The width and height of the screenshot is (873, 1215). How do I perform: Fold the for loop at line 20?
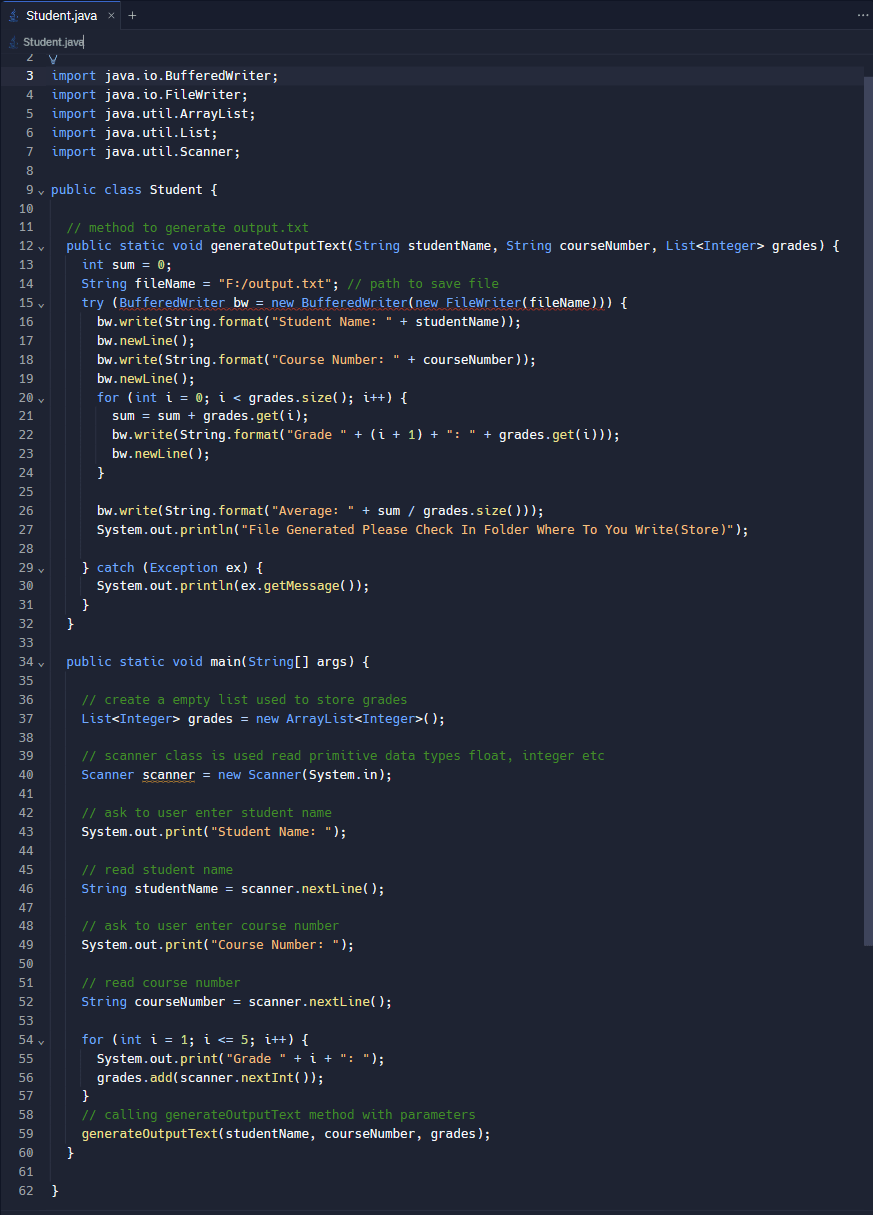point(40,397)
